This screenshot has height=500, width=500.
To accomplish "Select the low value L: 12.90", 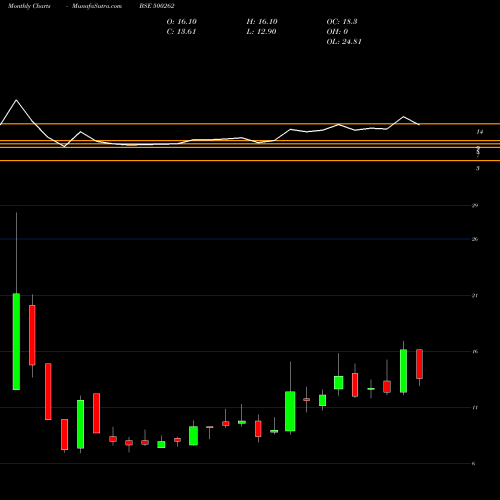I will (261, 32).
